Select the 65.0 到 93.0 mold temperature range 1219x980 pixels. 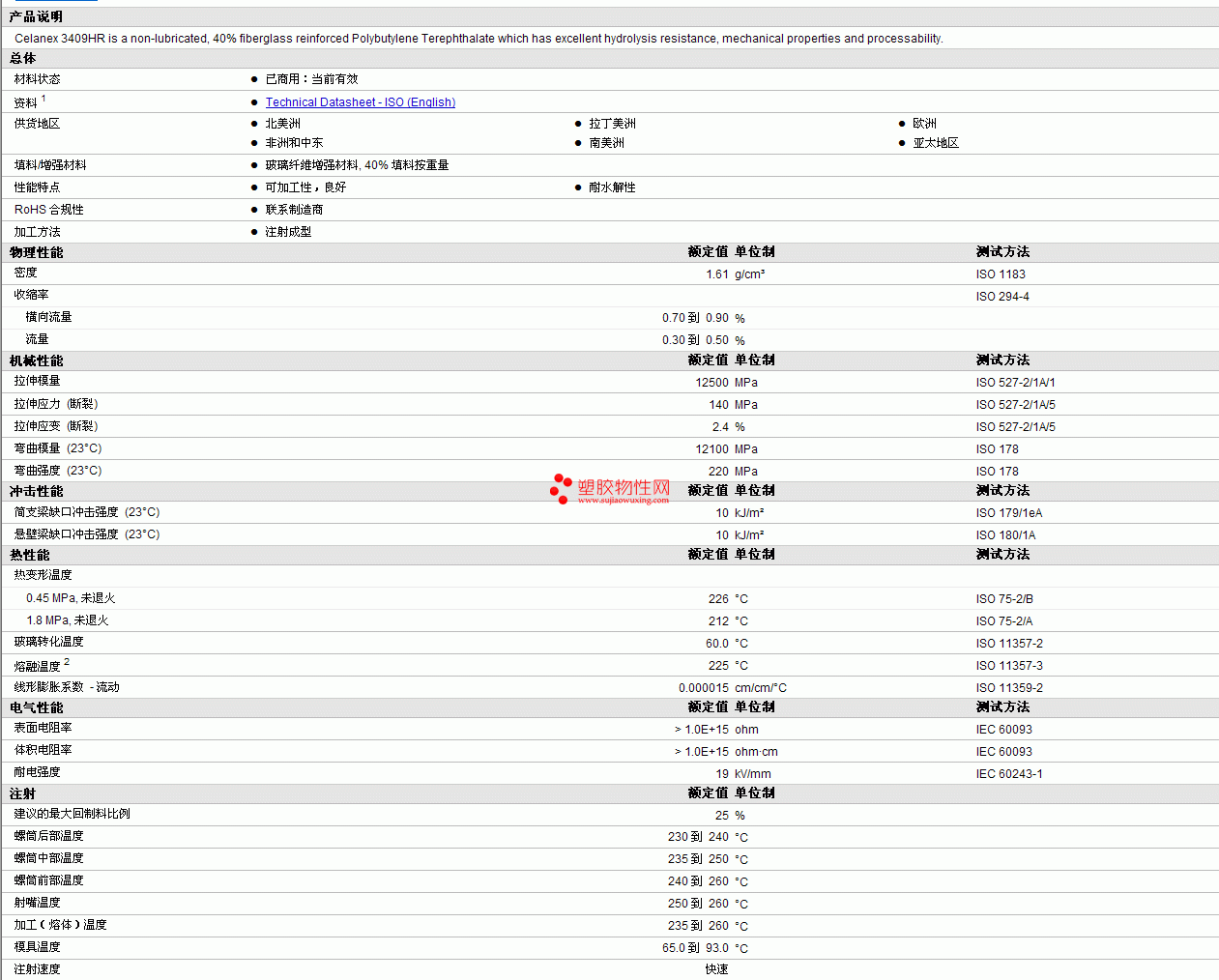point(695,948)
